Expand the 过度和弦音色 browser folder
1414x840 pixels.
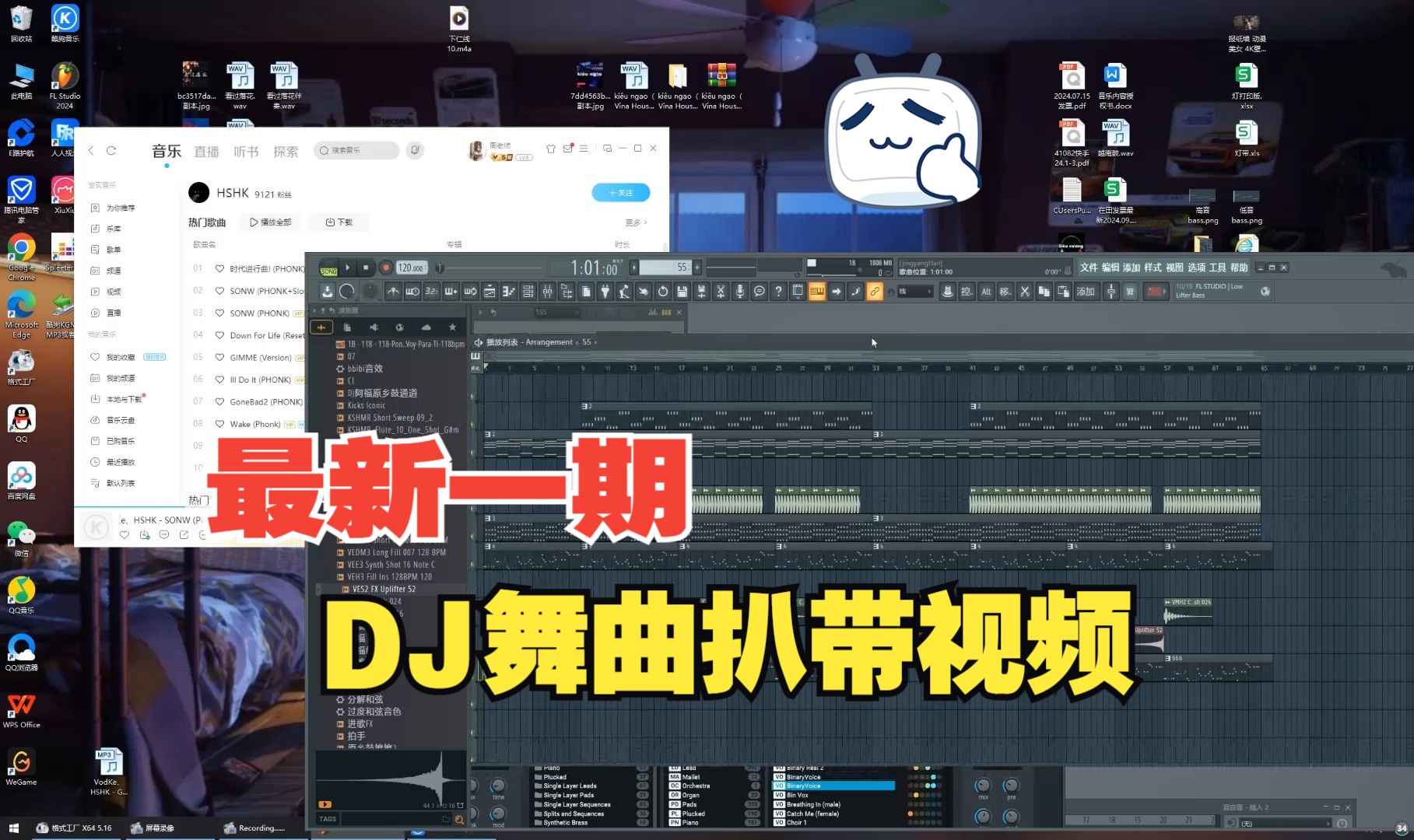[369, 711]
